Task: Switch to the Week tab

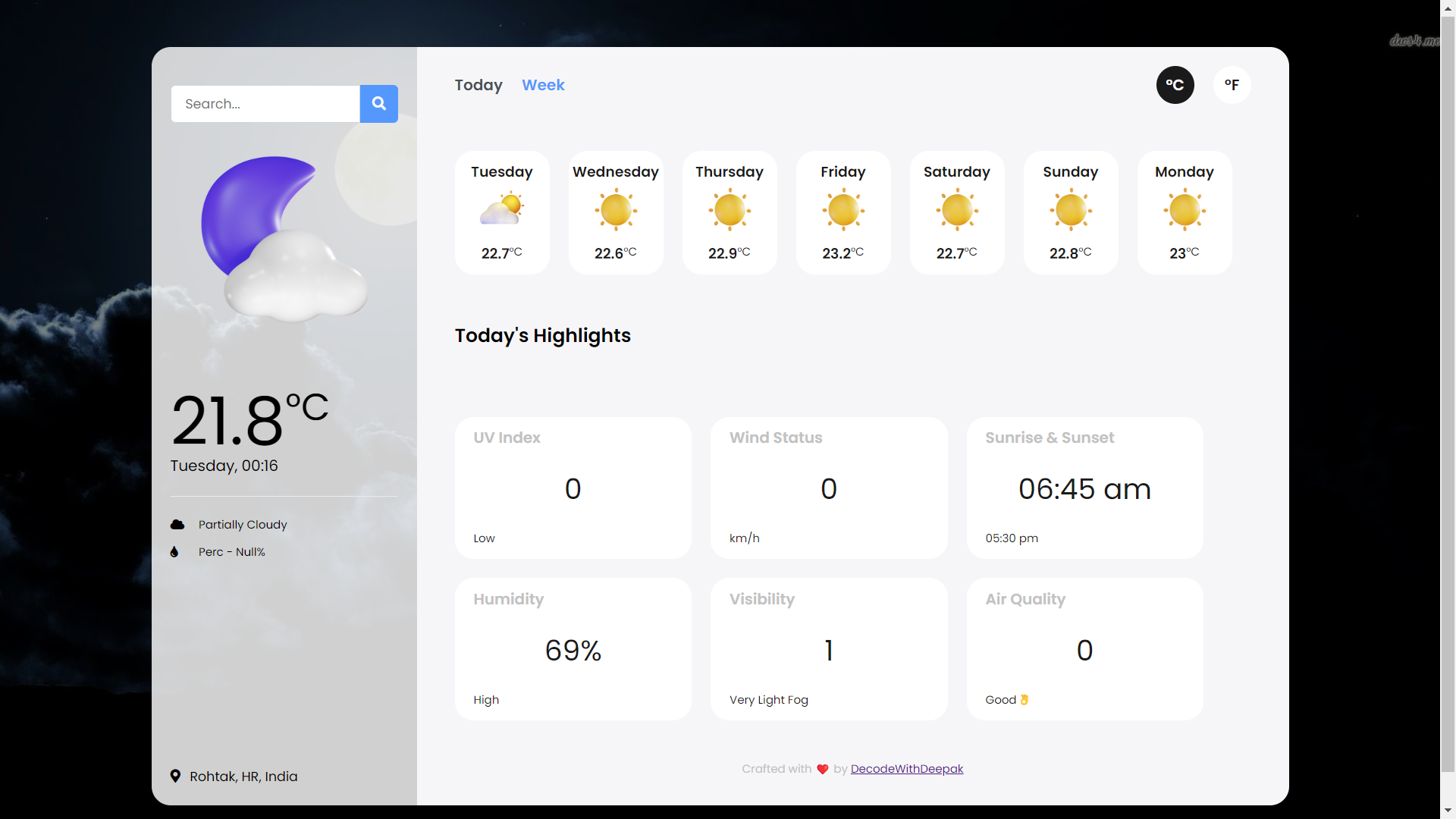Action: coord(543,85)
